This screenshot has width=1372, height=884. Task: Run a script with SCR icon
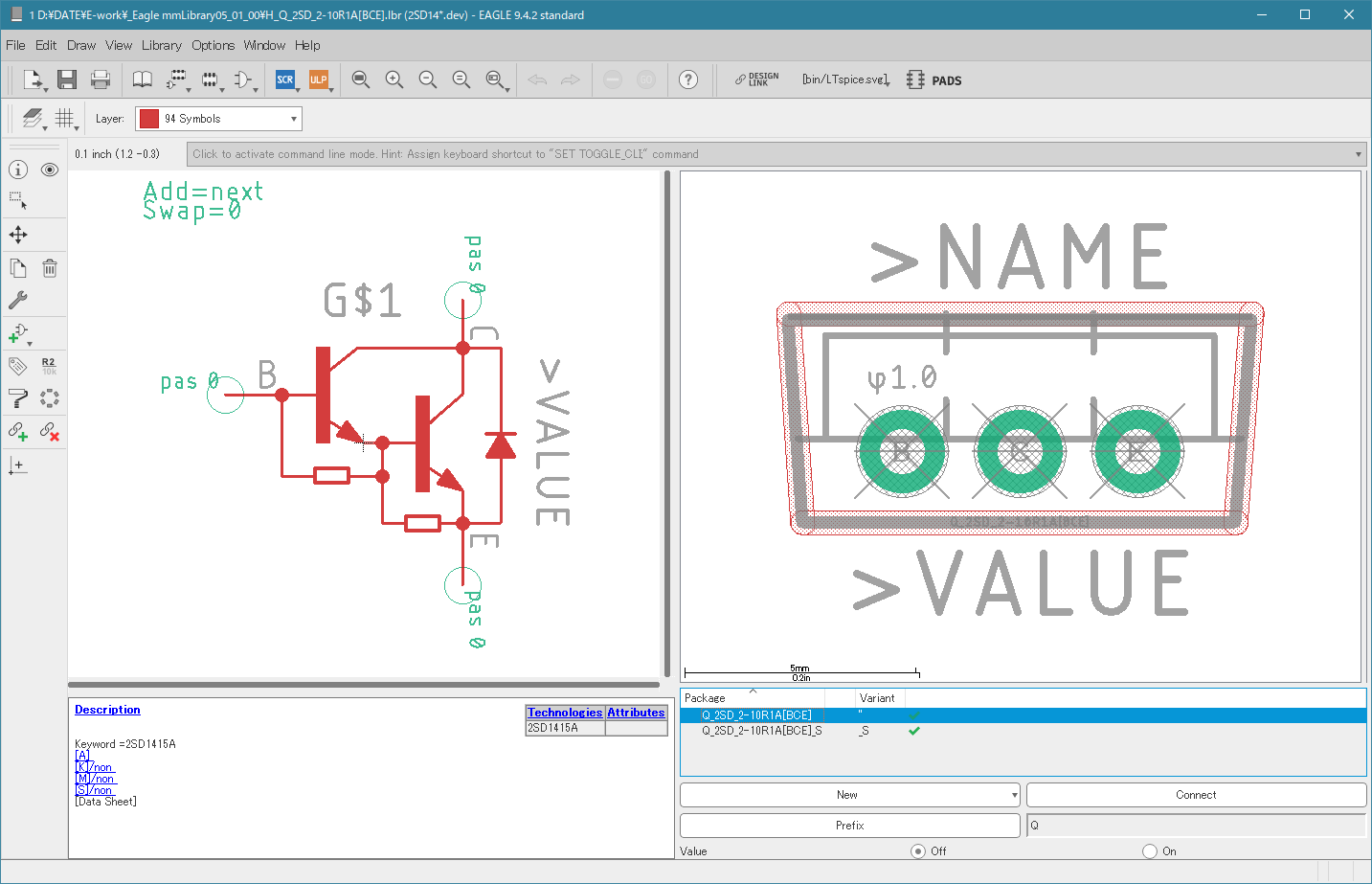point(285,79)
